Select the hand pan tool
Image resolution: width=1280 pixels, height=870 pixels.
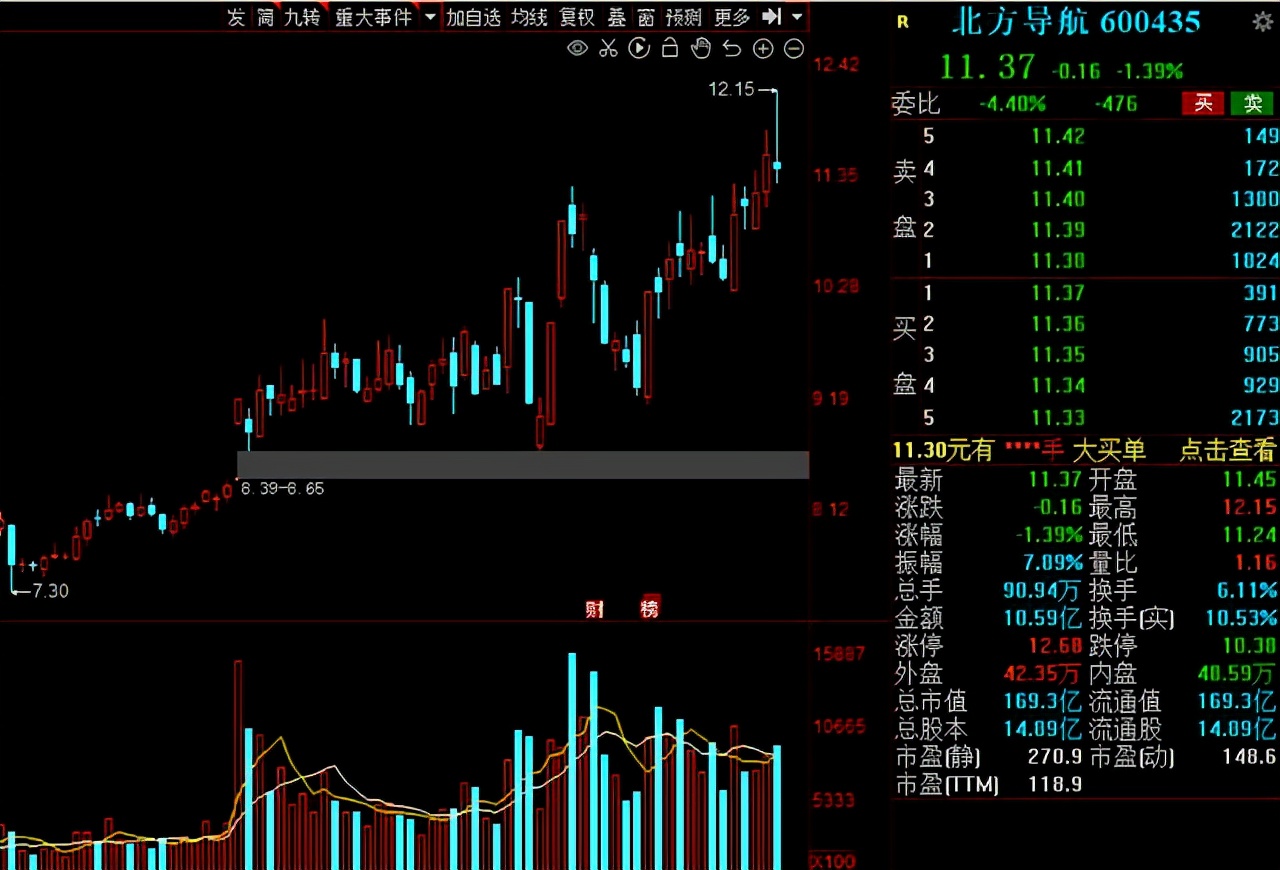(701, 48)
